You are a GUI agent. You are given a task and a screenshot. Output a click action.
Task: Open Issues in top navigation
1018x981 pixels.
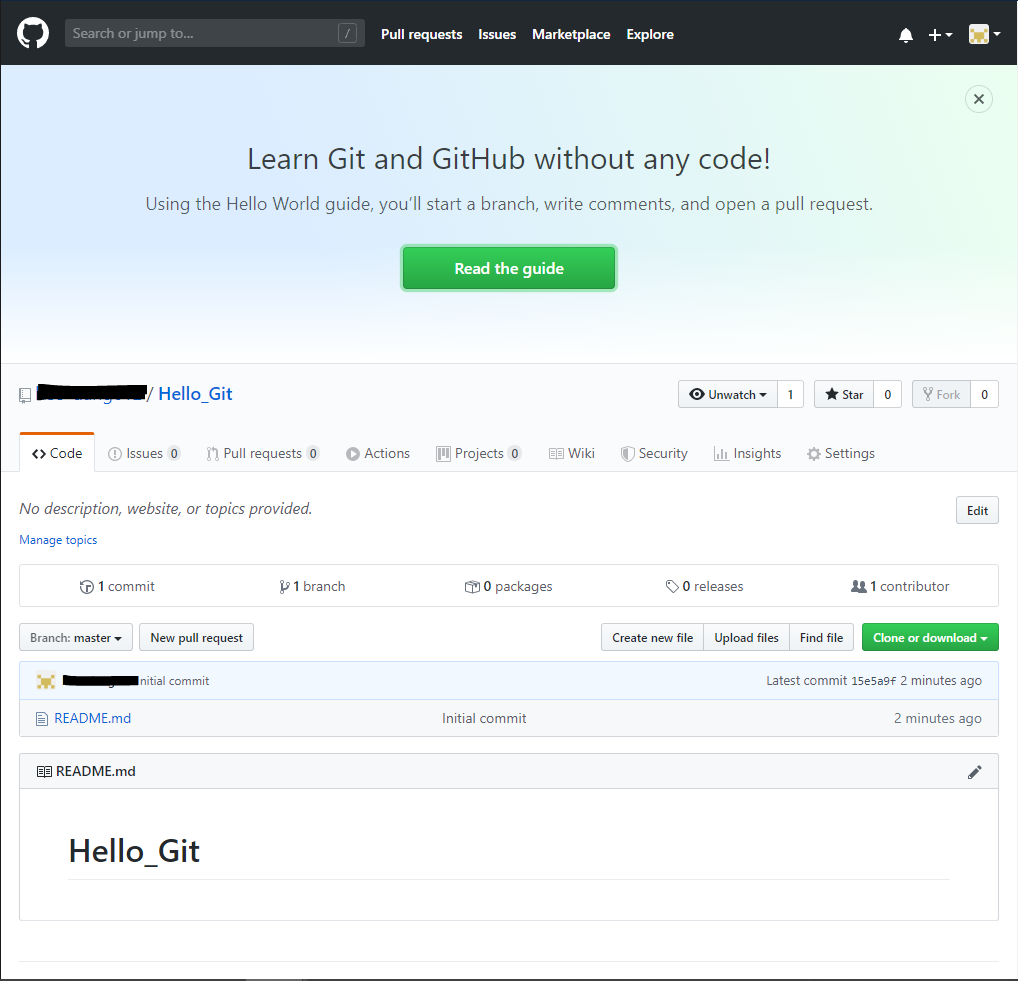point(497,34)
